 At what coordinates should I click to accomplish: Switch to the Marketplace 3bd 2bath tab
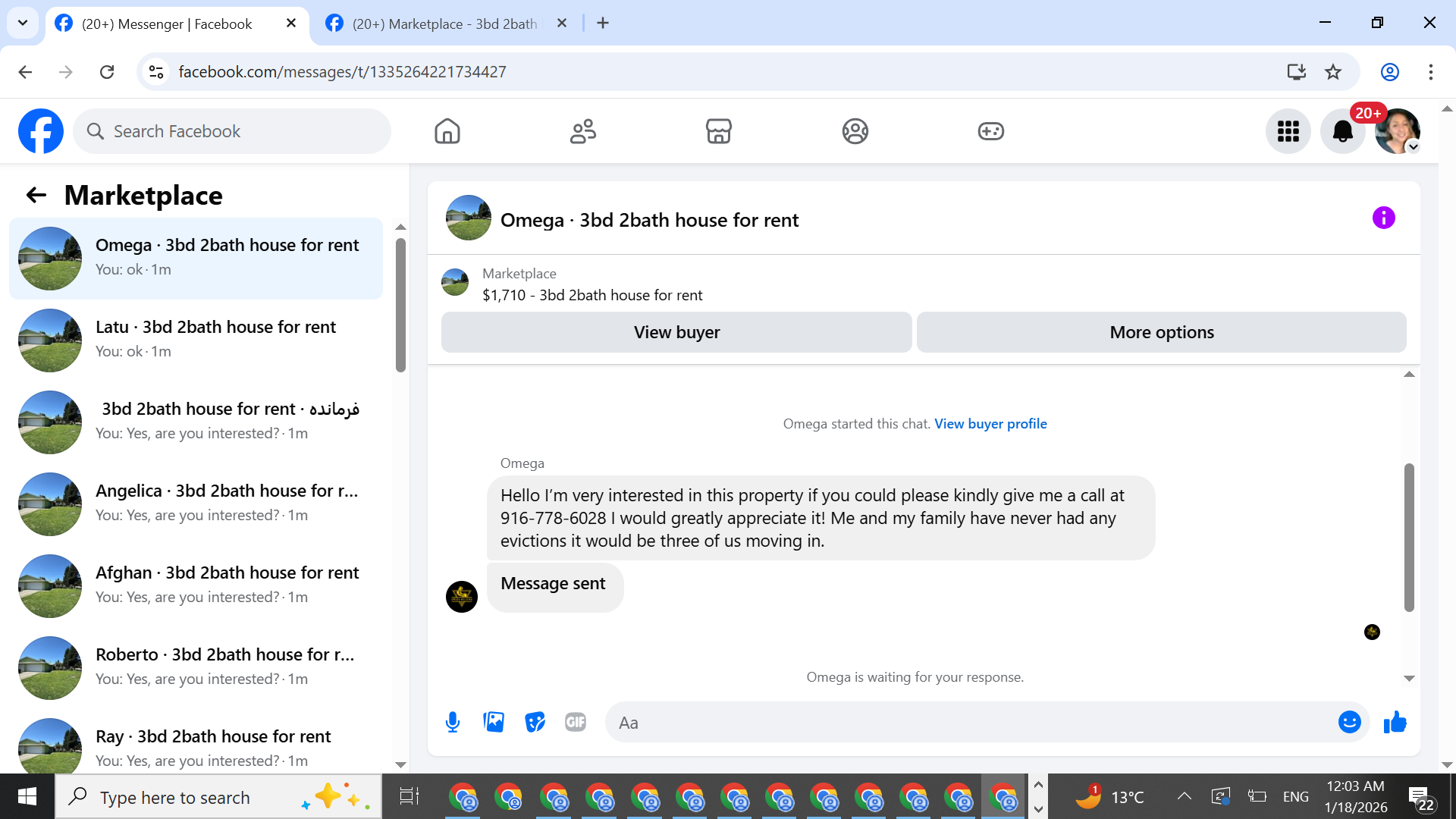click(x=445, y=24)
